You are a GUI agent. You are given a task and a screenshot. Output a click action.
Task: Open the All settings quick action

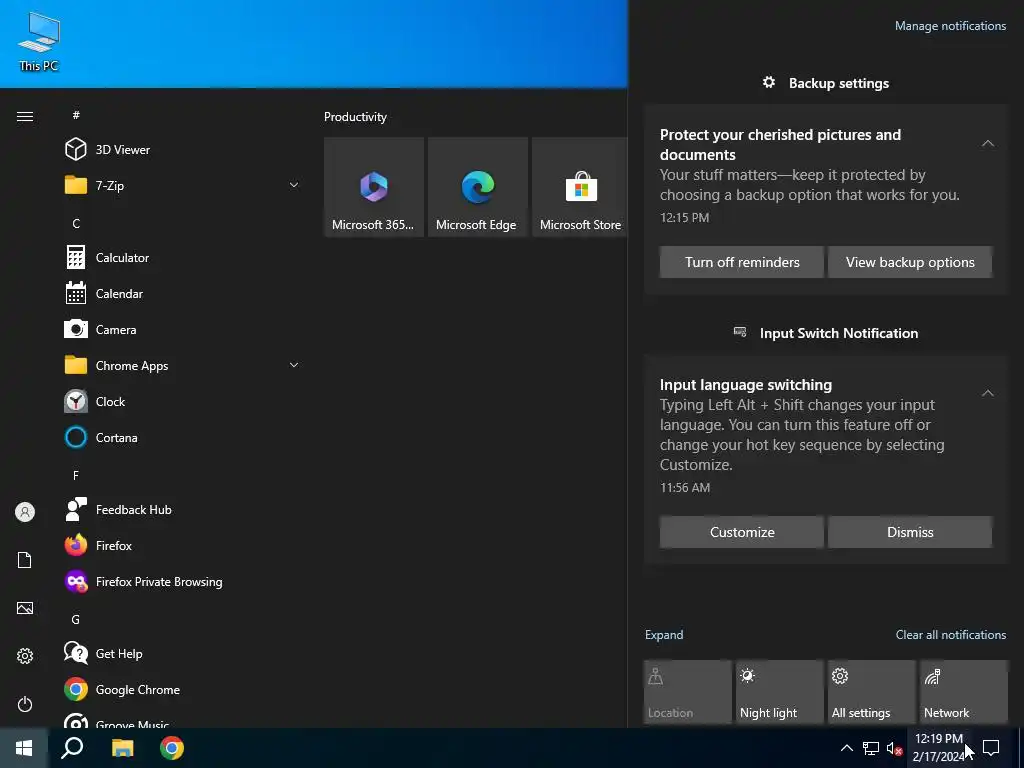coord(872,692)
